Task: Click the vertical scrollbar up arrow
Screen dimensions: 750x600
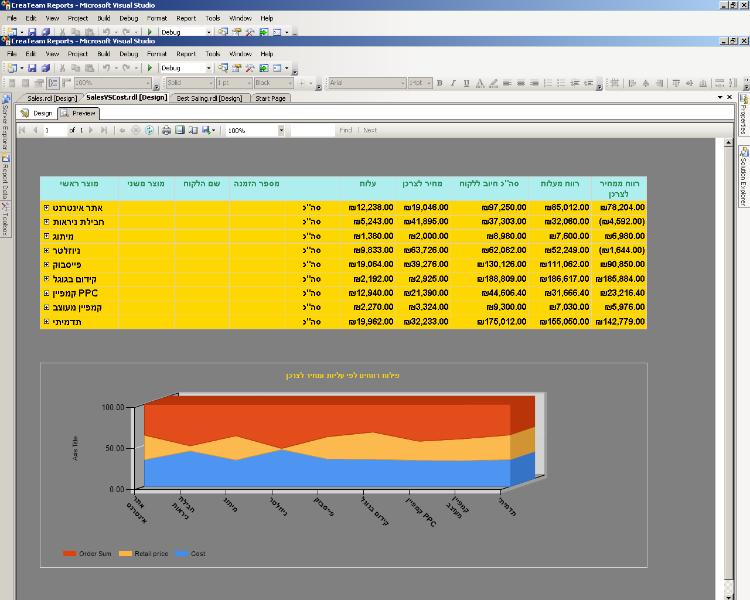Action: click(x=728, y=143)
